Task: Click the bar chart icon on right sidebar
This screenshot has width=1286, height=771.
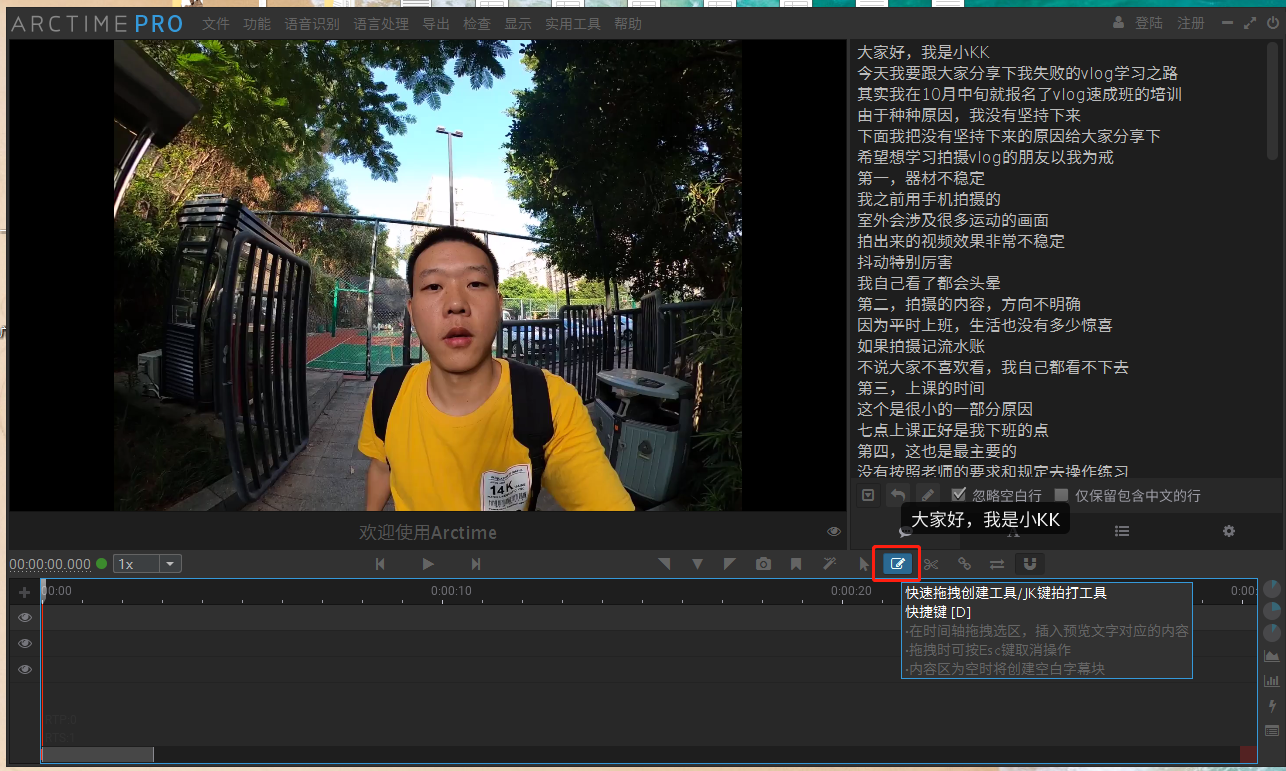Action: coord(1272,682)
